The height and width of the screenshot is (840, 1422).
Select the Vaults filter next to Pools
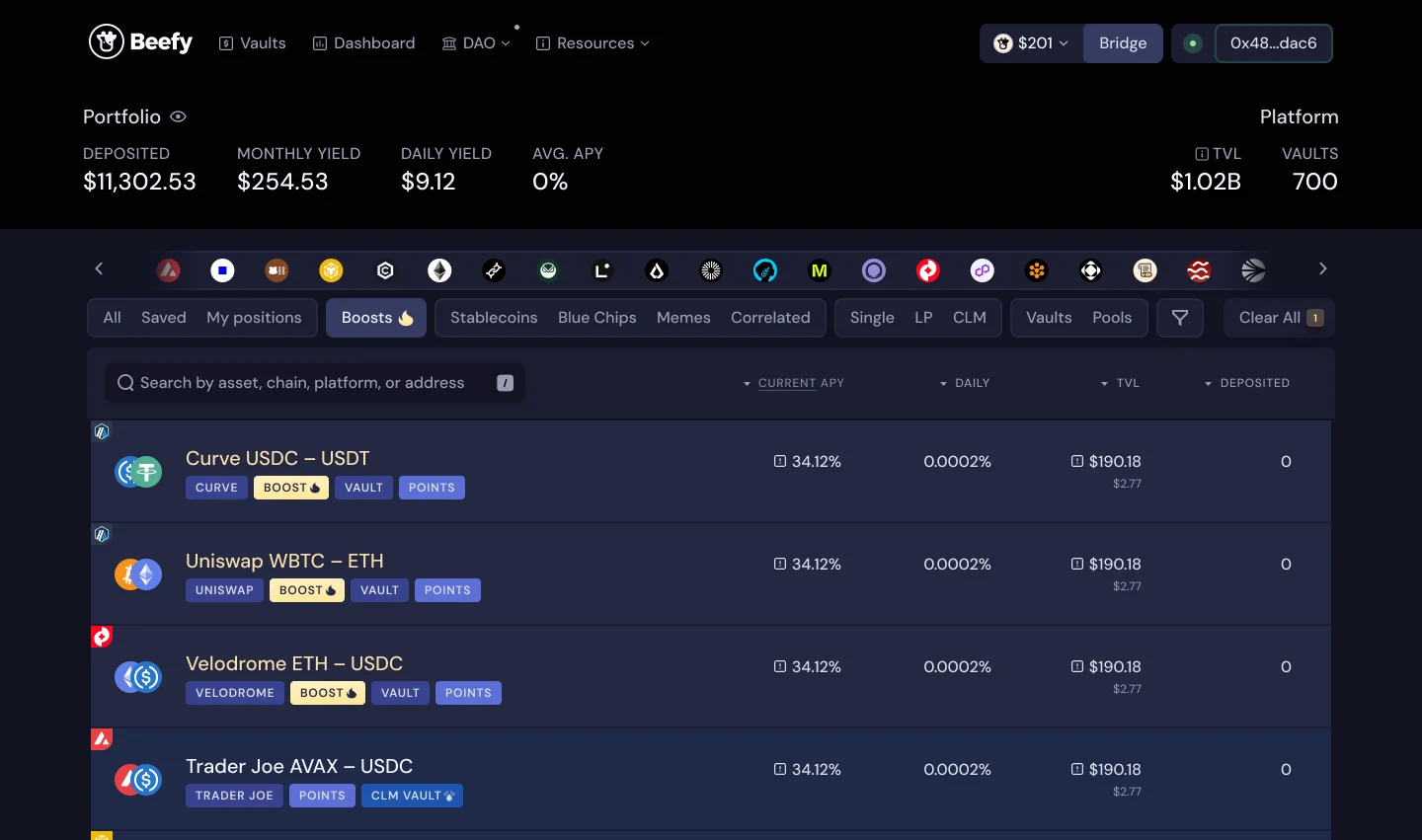click(x=1049, y=318)
